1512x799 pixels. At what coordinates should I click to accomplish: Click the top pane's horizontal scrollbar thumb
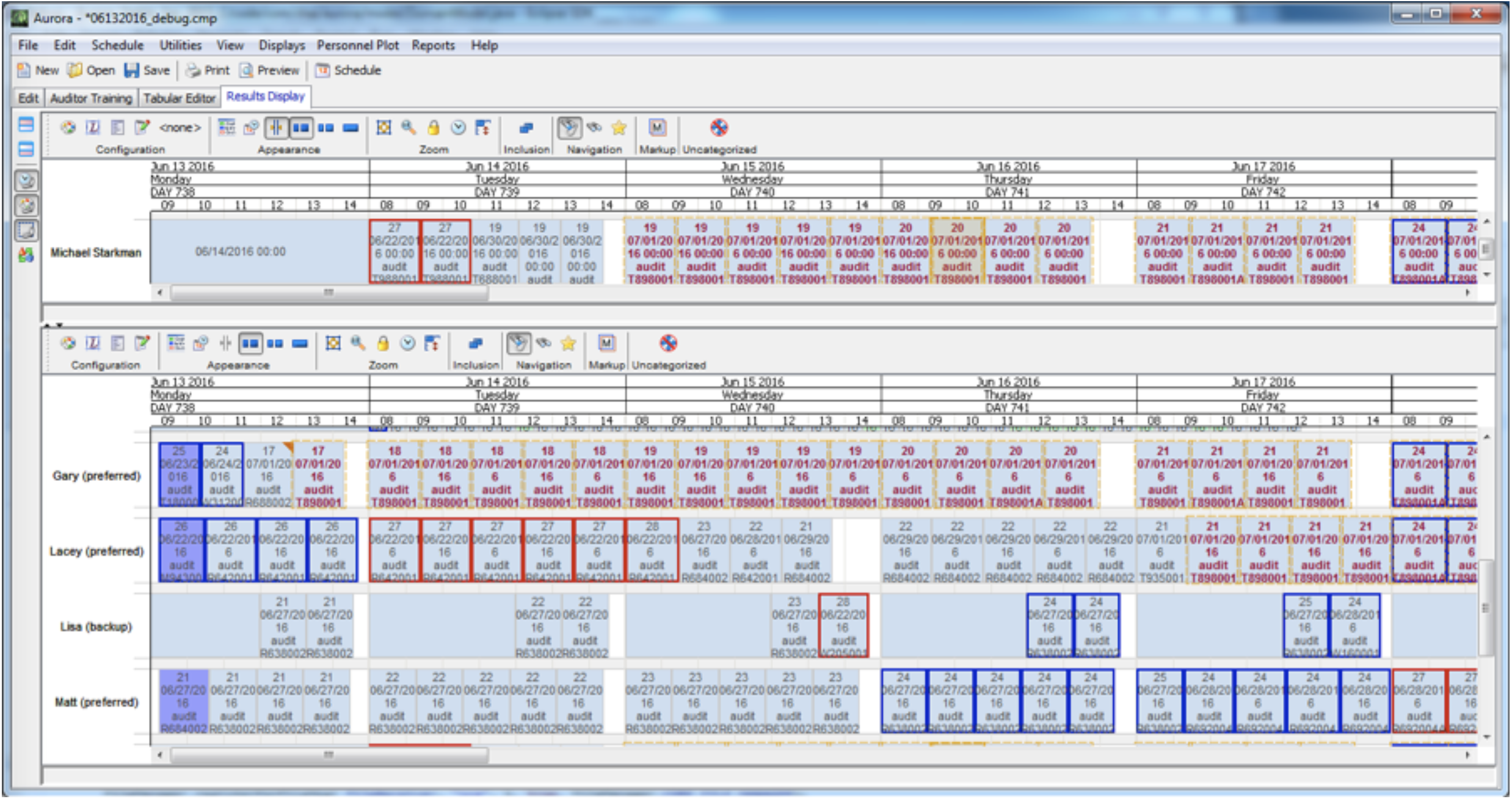click(x=329, y=293)
